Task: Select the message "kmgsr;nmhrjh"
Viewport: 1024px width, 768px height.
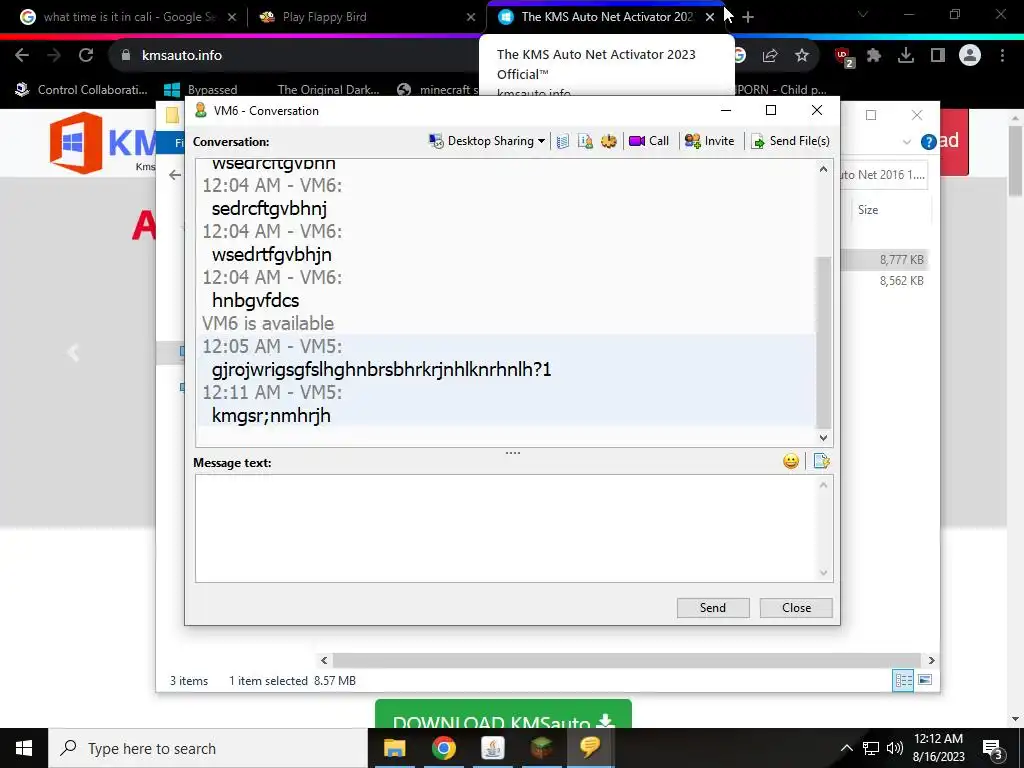Action: 271,415
